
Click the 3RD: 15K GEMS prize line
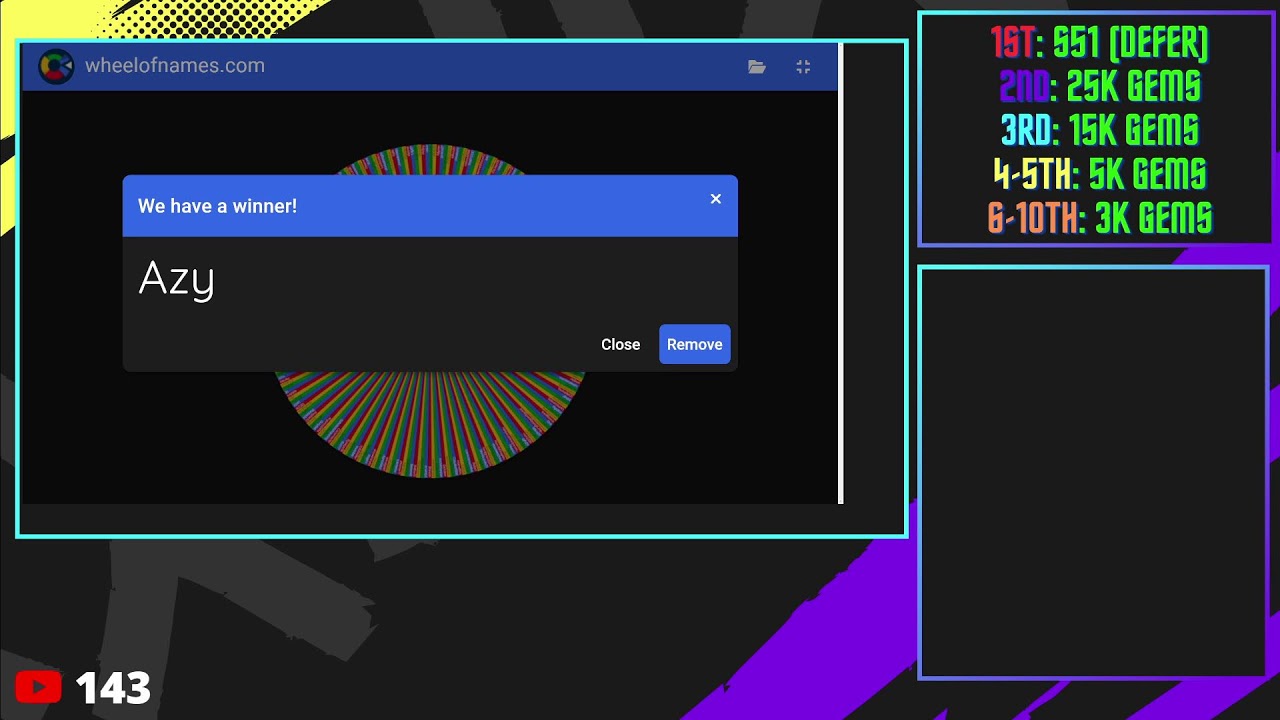coord(1100,130)
